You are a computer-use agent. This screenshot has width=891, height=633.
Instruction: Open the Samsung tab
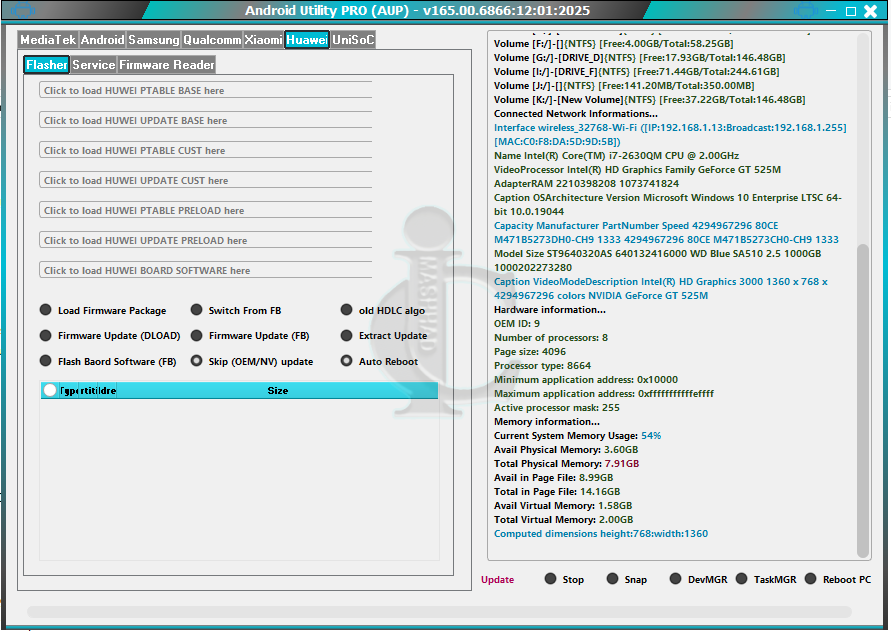pyautogui.click(x=154, y=40)
